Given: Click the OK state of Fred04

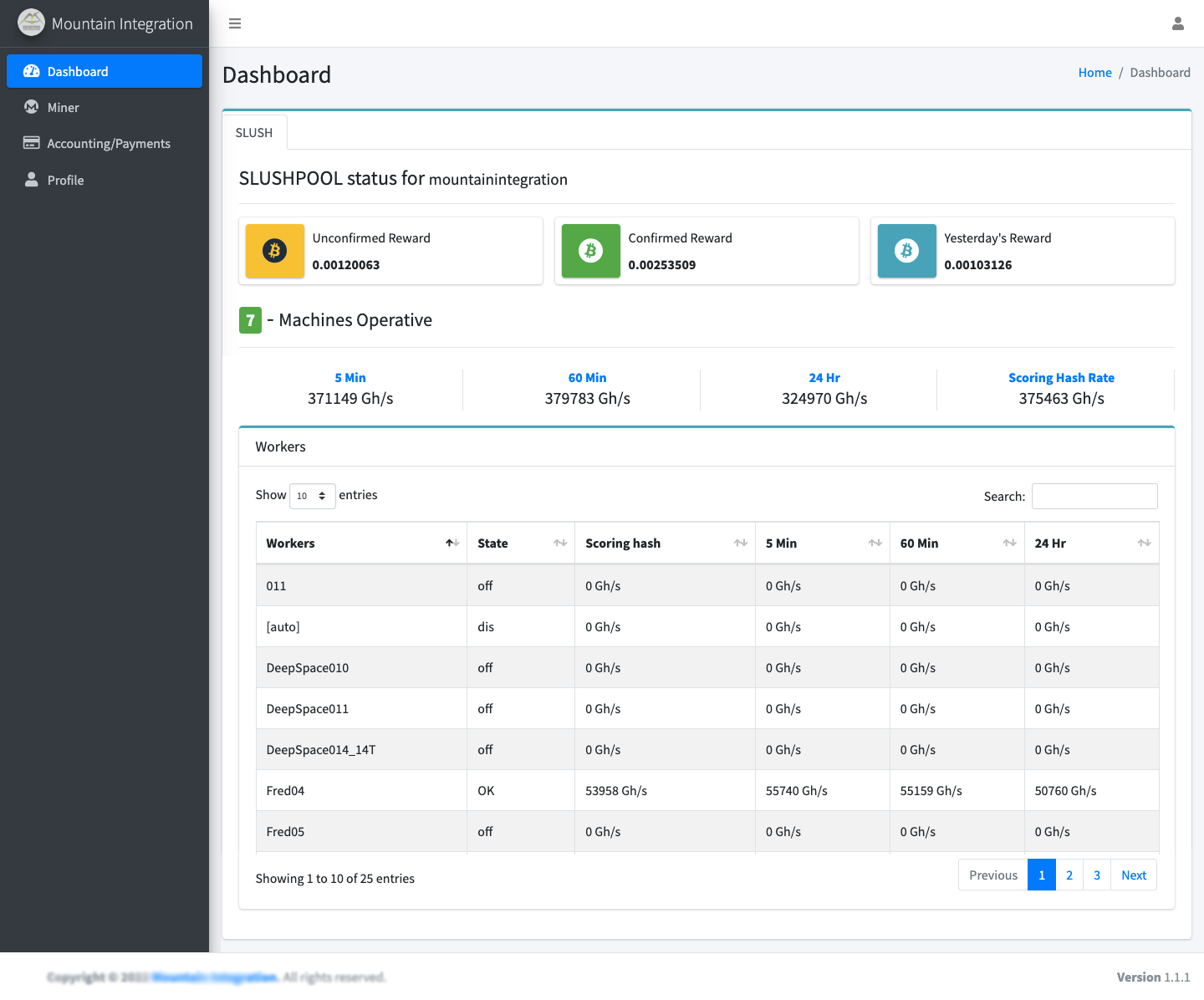Looking at the screenshot, I should tap(487, 791).
